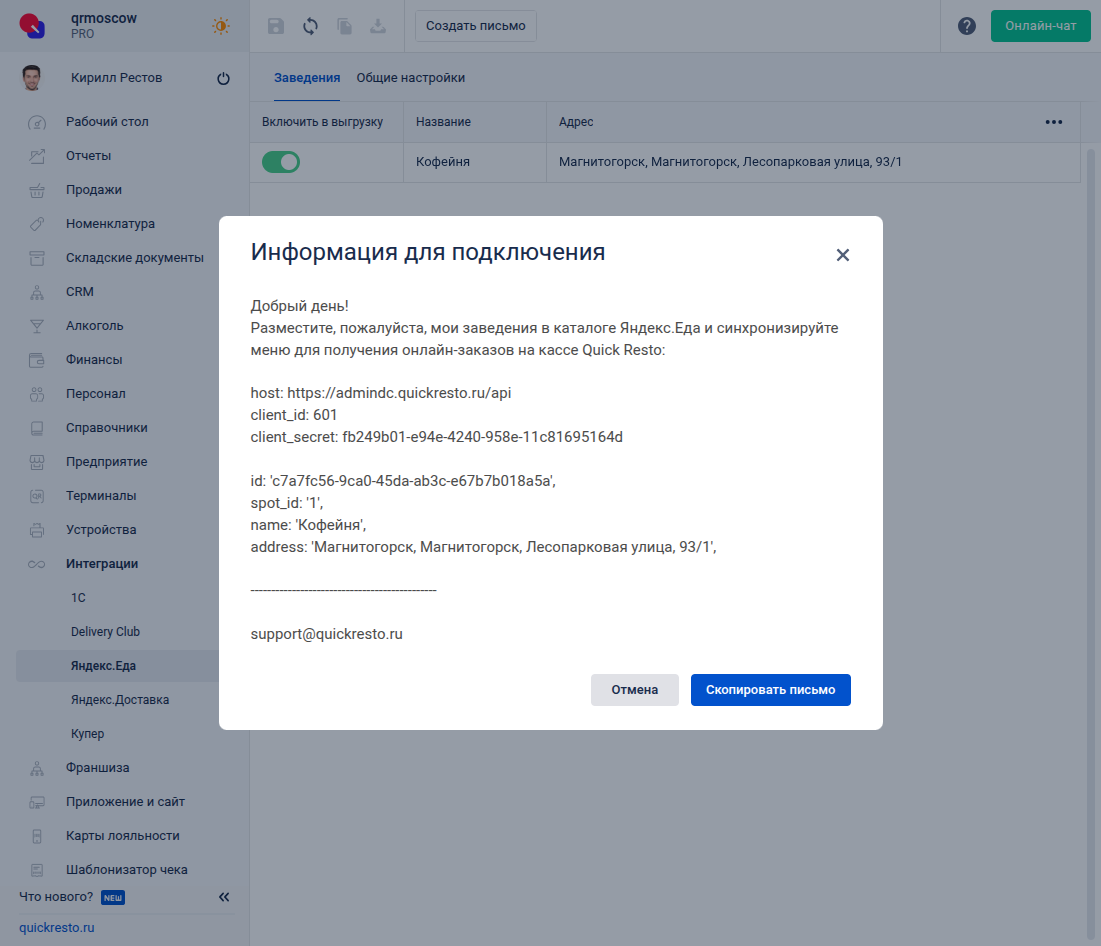Open Яндекс.Доставка integration in sidebar
Screen dimensions: 1101x946
tap(120, 700)
